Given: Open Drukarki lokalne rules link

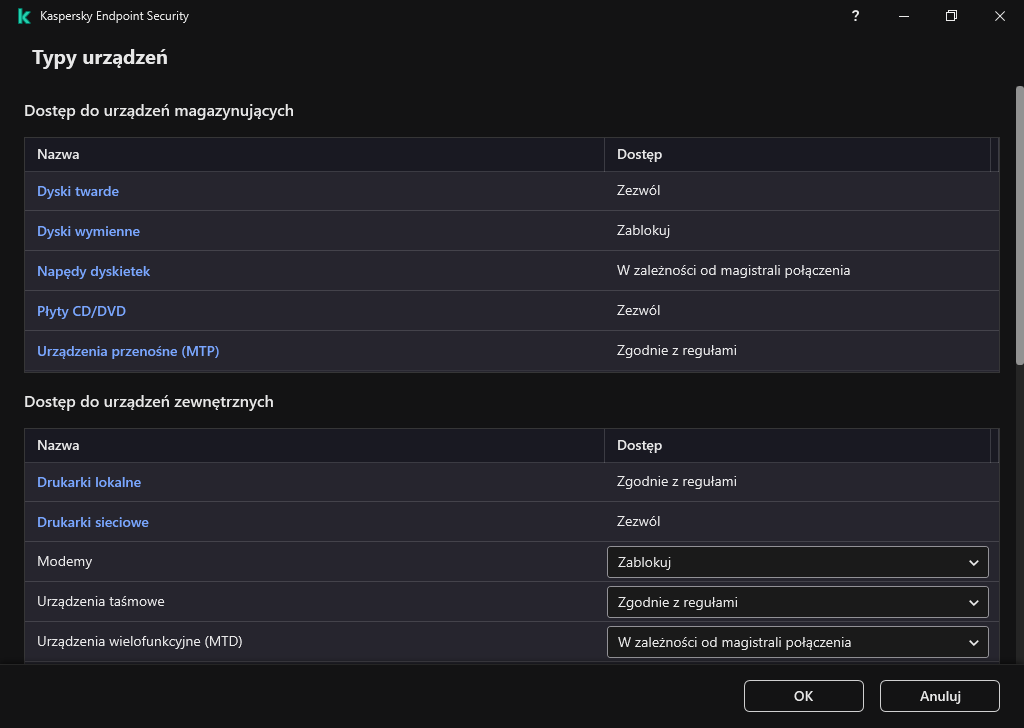Looking at the screenshot, I should [x=89, y=482].
